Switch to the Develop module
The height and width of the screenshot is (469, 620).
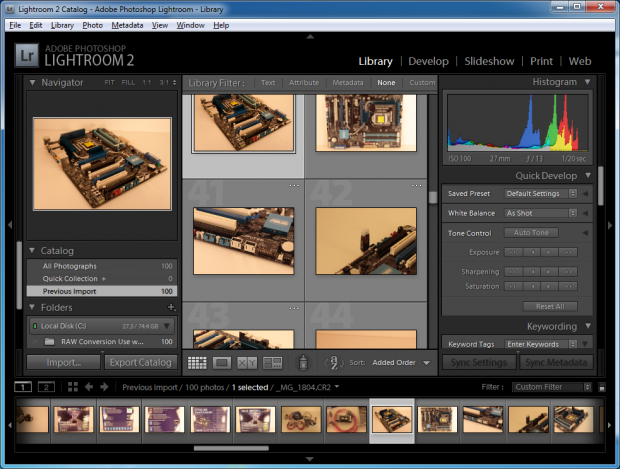(428, 61)
